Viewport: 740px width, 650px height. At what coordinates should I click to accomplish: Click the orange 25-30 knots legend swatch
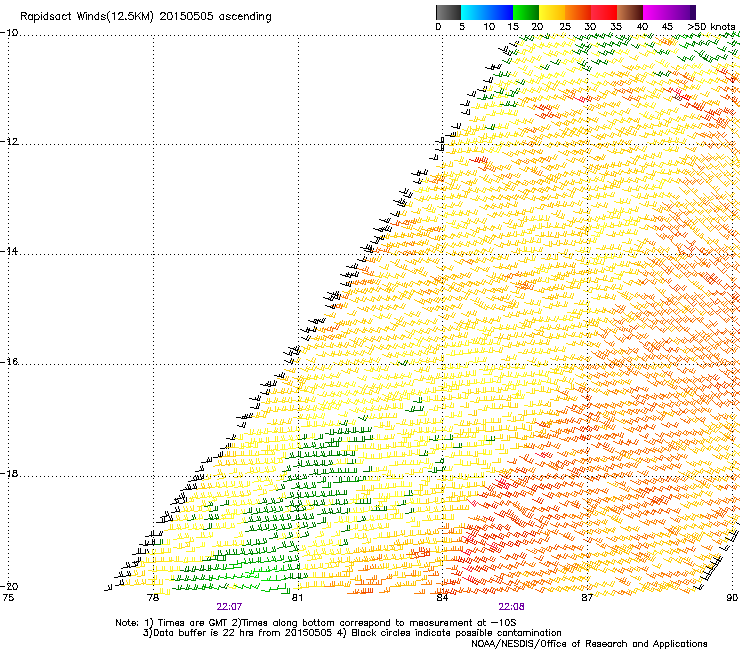pos(578,12)
